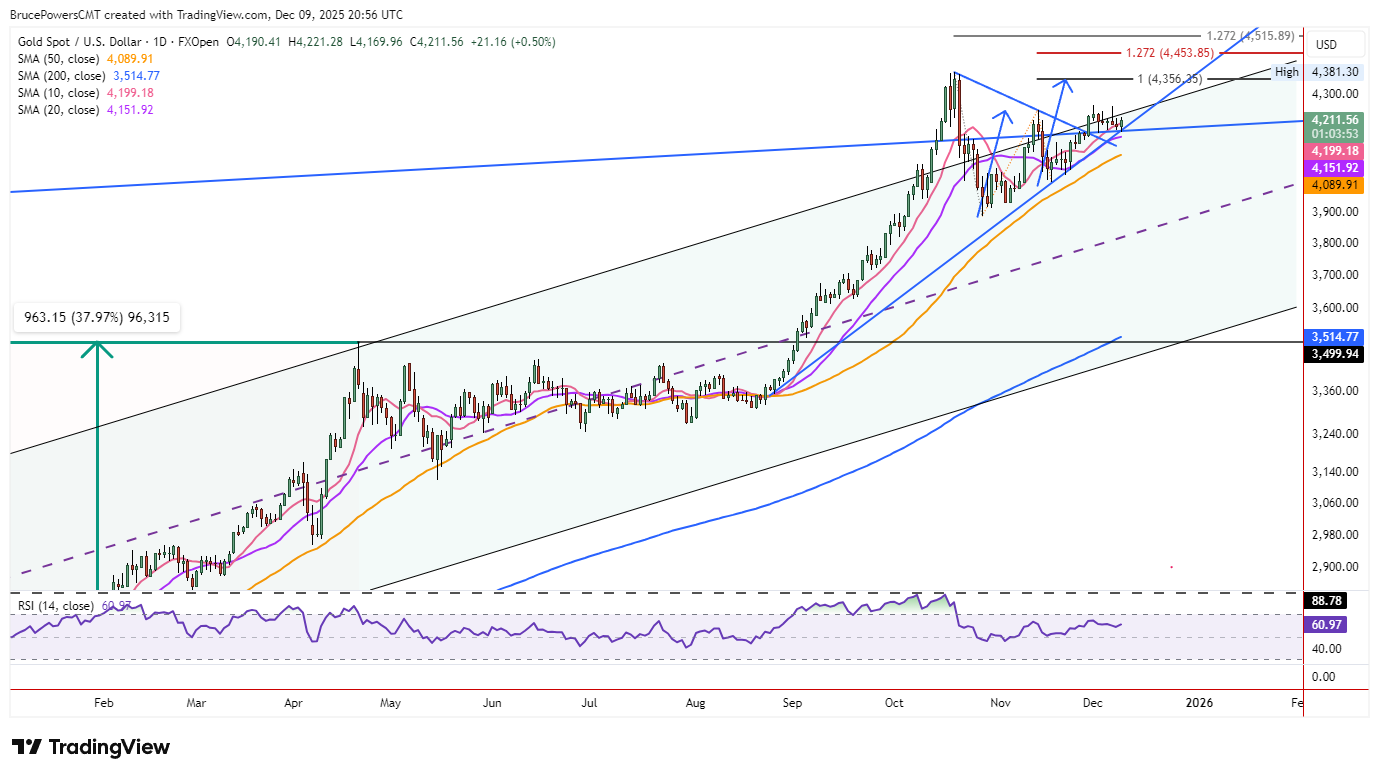Screen dimensions: 1379x777
Task: Click 2026 on the time axis
Action: [x=1199, y=703]
